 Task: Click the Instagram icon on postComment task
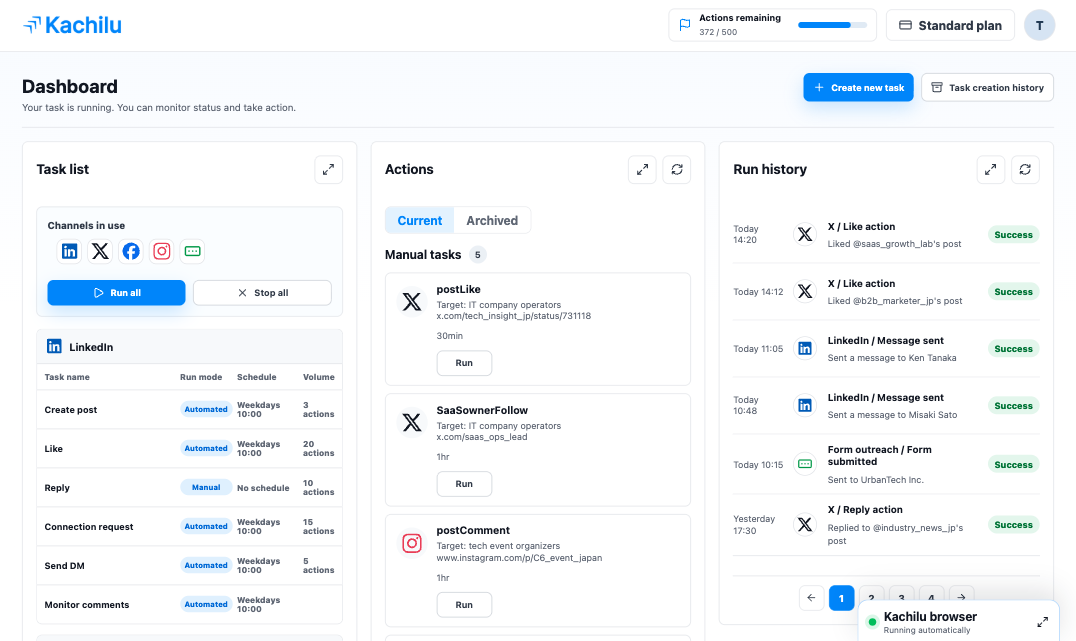(412, 543)
